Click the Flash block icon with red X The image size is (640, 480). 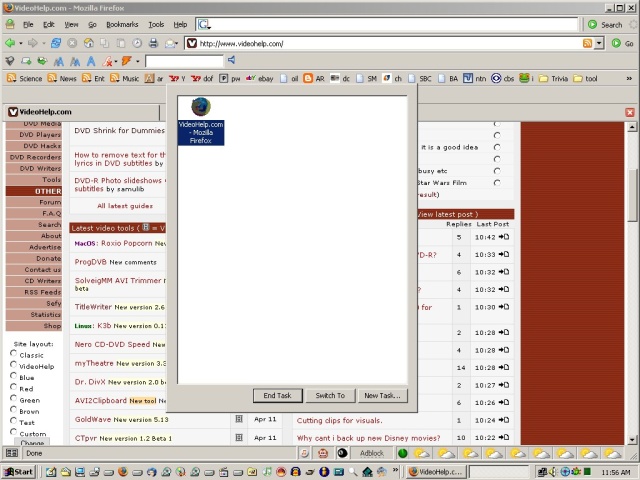pyautogui.click(x=108, y=61)
